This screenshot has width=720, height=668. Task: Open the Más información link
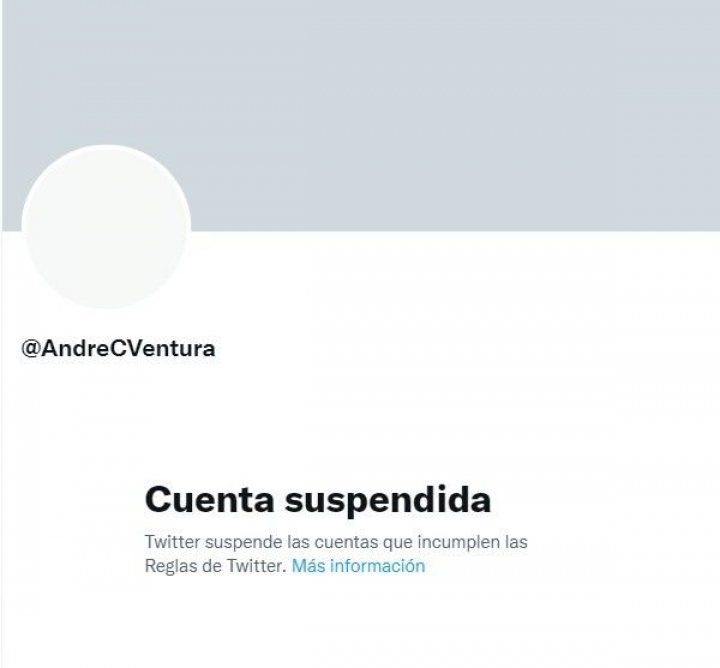pyautogui.click(x=358, y=566)
